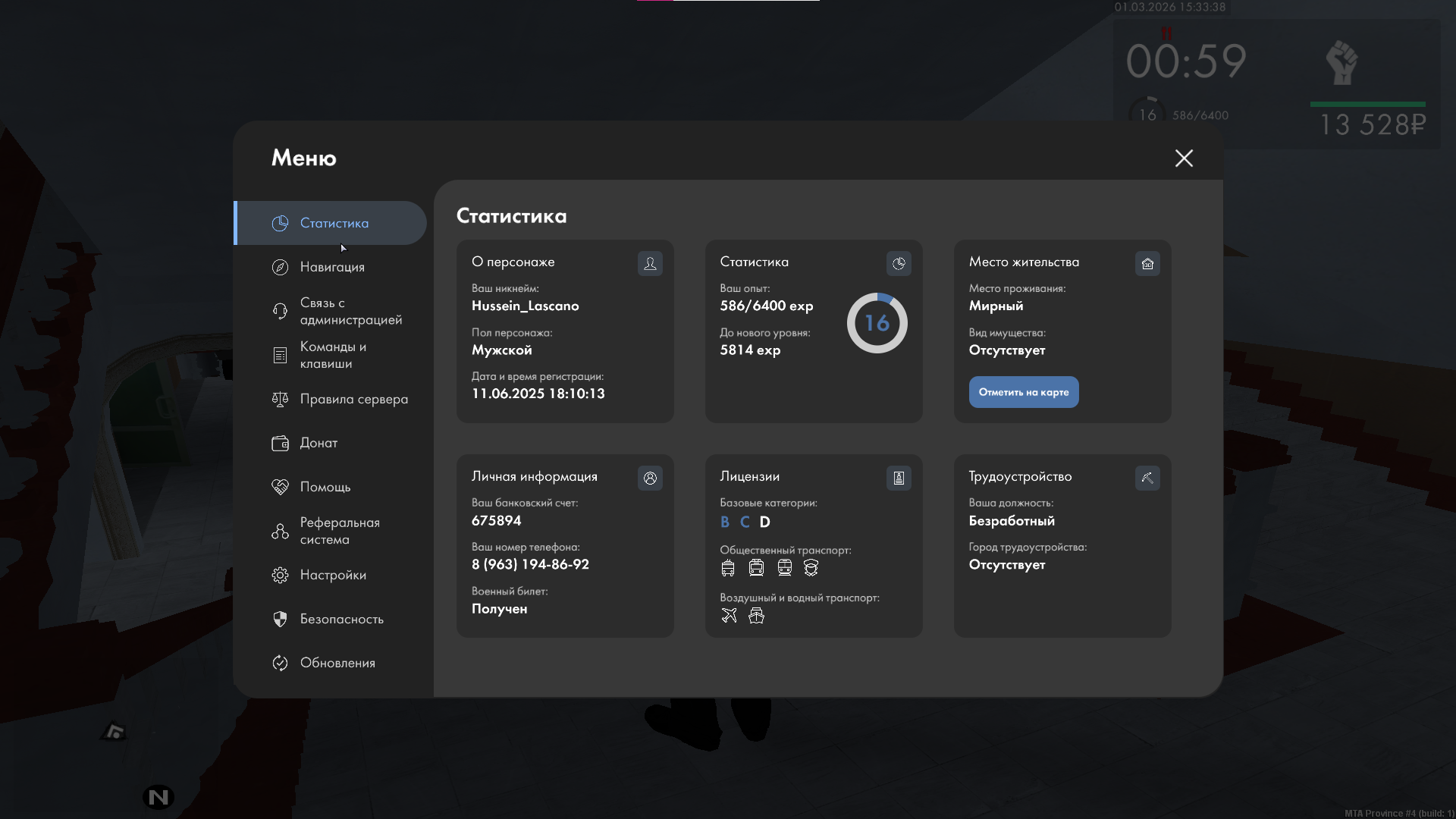Image resolution: width=1456 pixels, height=819 pixels.
Task: Click the house icon in Место жительства card
Action: point(1147,263)
